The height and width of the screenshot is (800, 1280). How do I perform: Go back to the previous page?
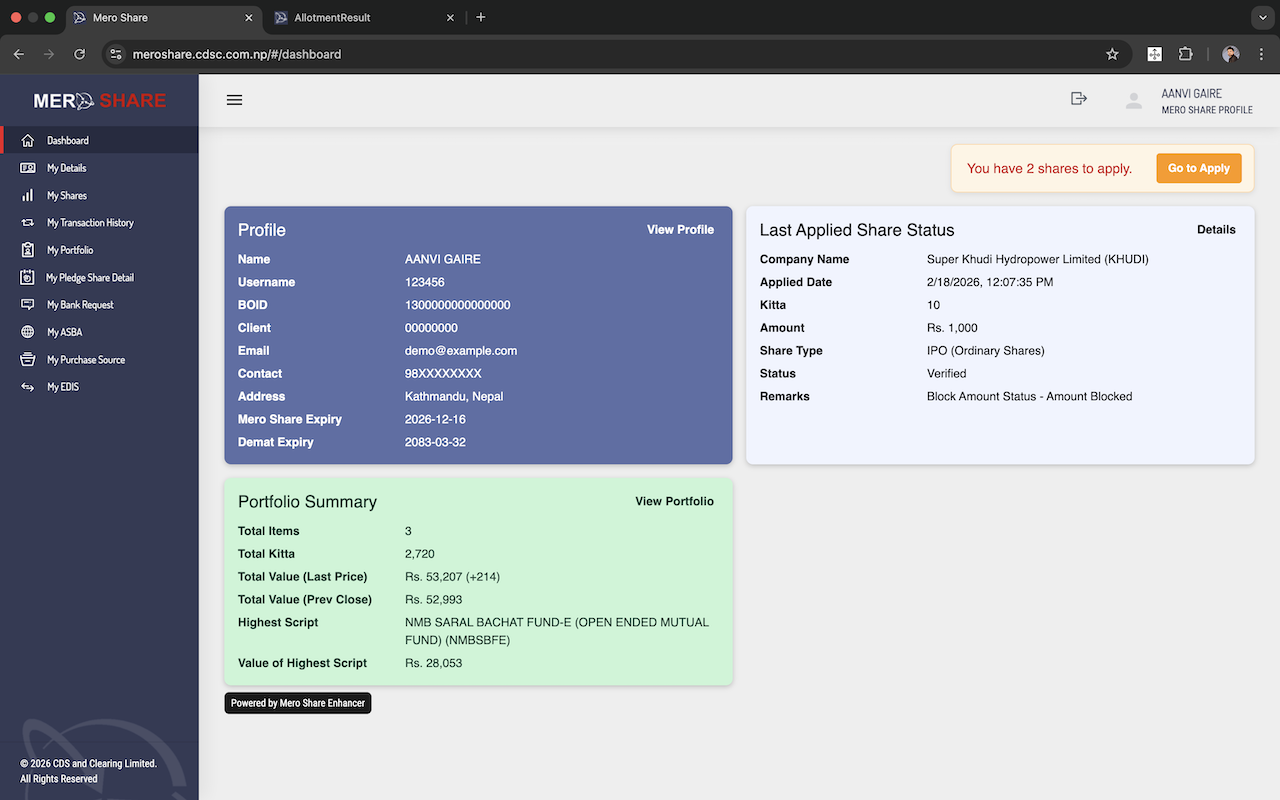[x=19, y=54]
